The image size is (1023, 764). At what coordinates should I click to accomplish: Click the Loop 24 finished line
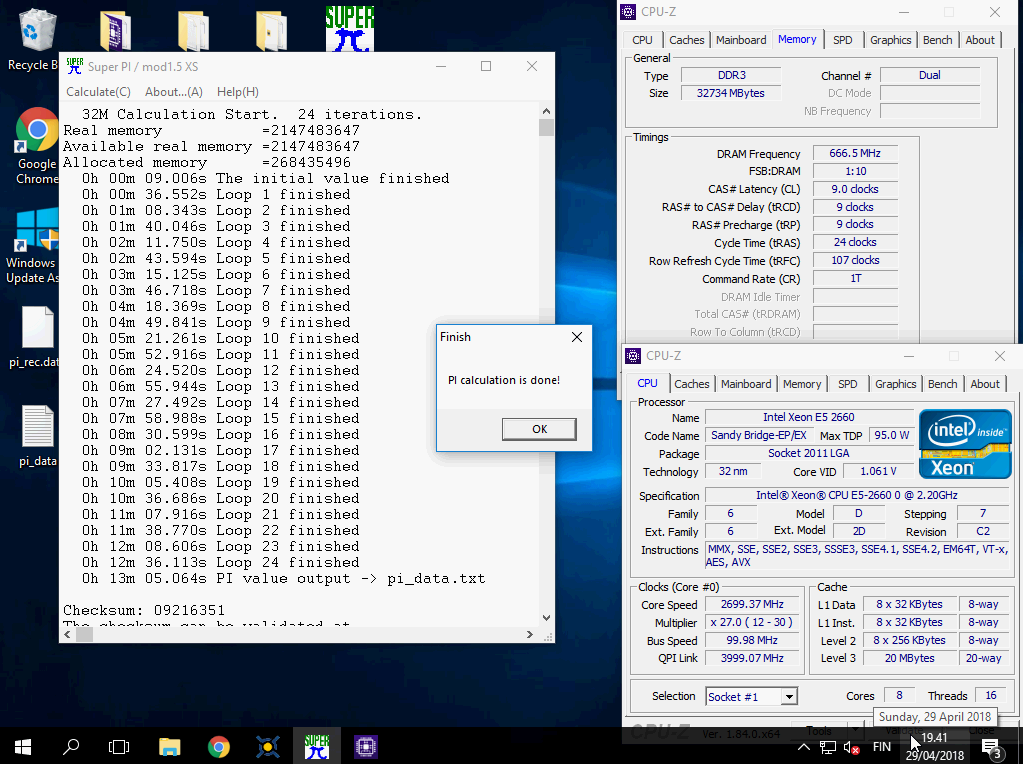point(221,562)
